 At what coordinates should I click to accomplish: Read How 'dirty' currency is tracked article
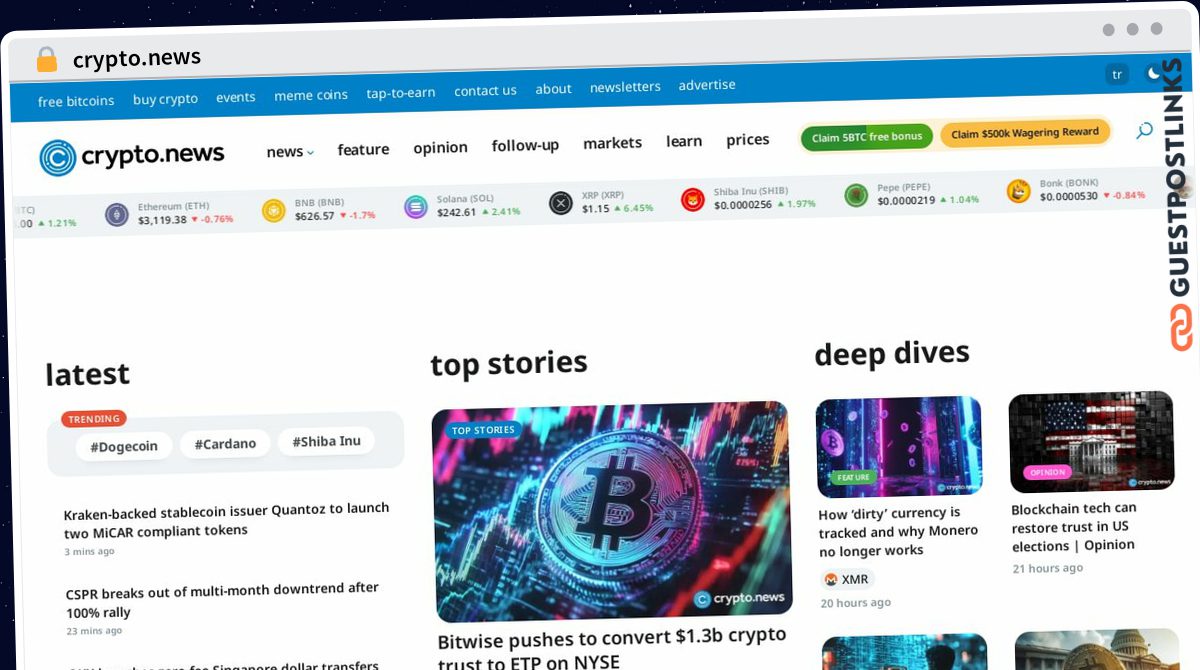click(898, 532)
